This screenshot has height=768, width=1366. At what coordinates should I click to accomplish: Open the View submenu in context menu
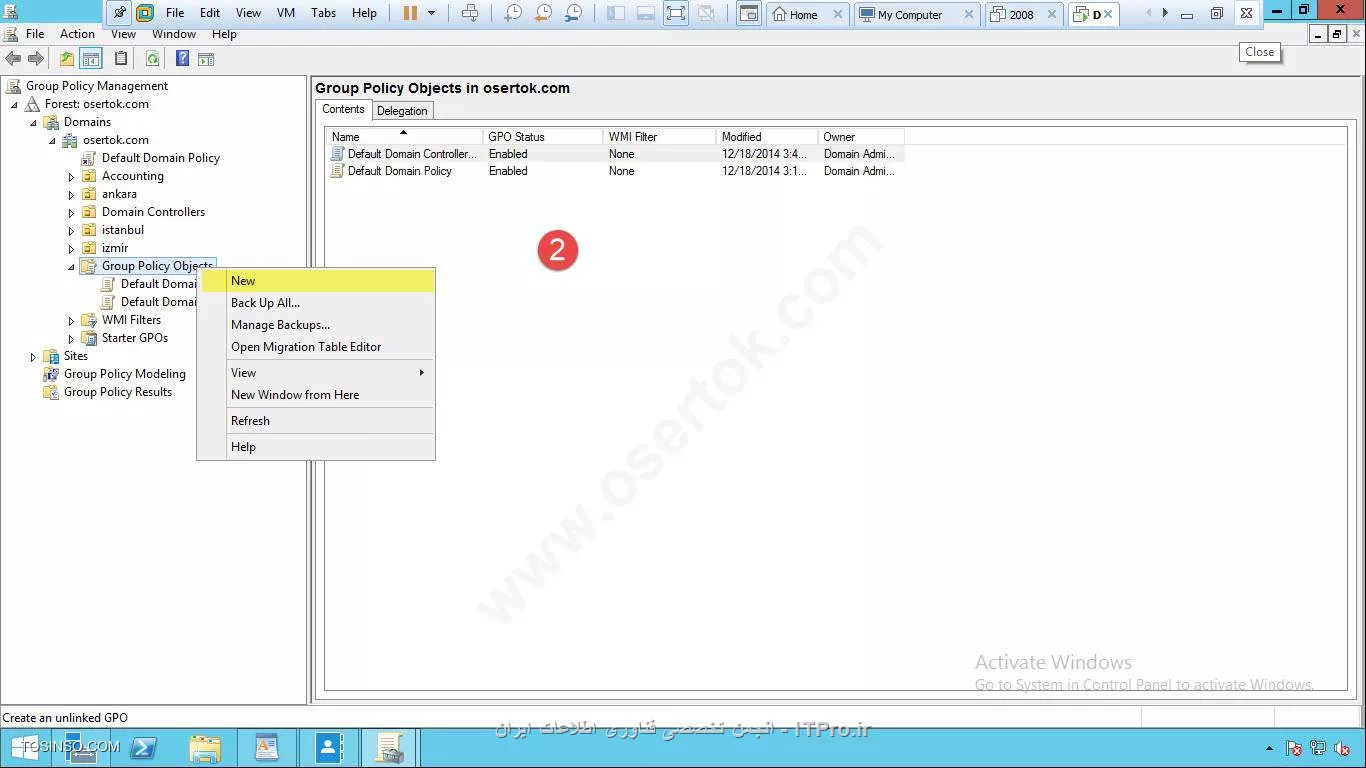pos(317,373)
